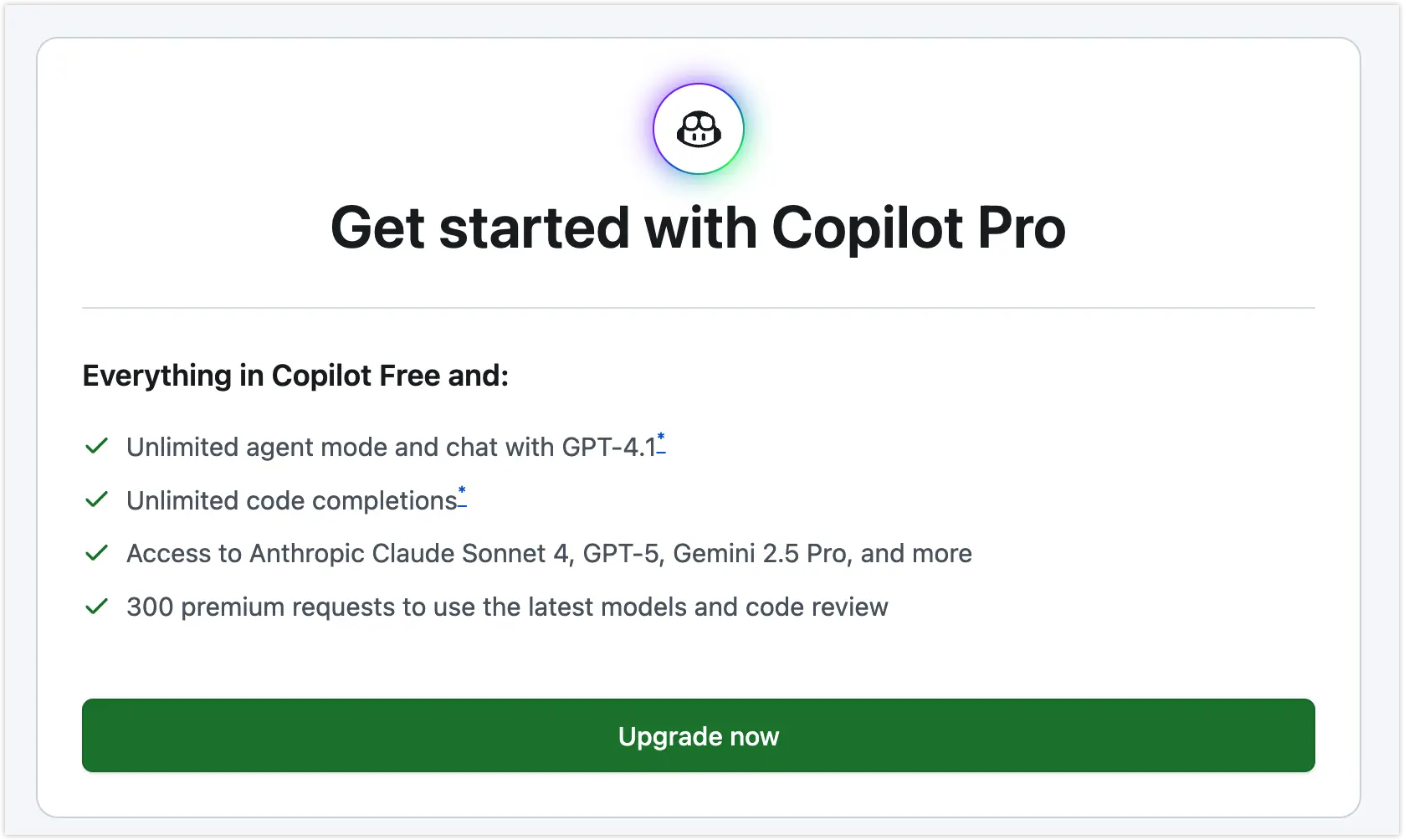Click the 'Unlimited code completions' feature text
Image resolution: width=1404 pixels, height=840 pixels.
[x=291, y=500]
